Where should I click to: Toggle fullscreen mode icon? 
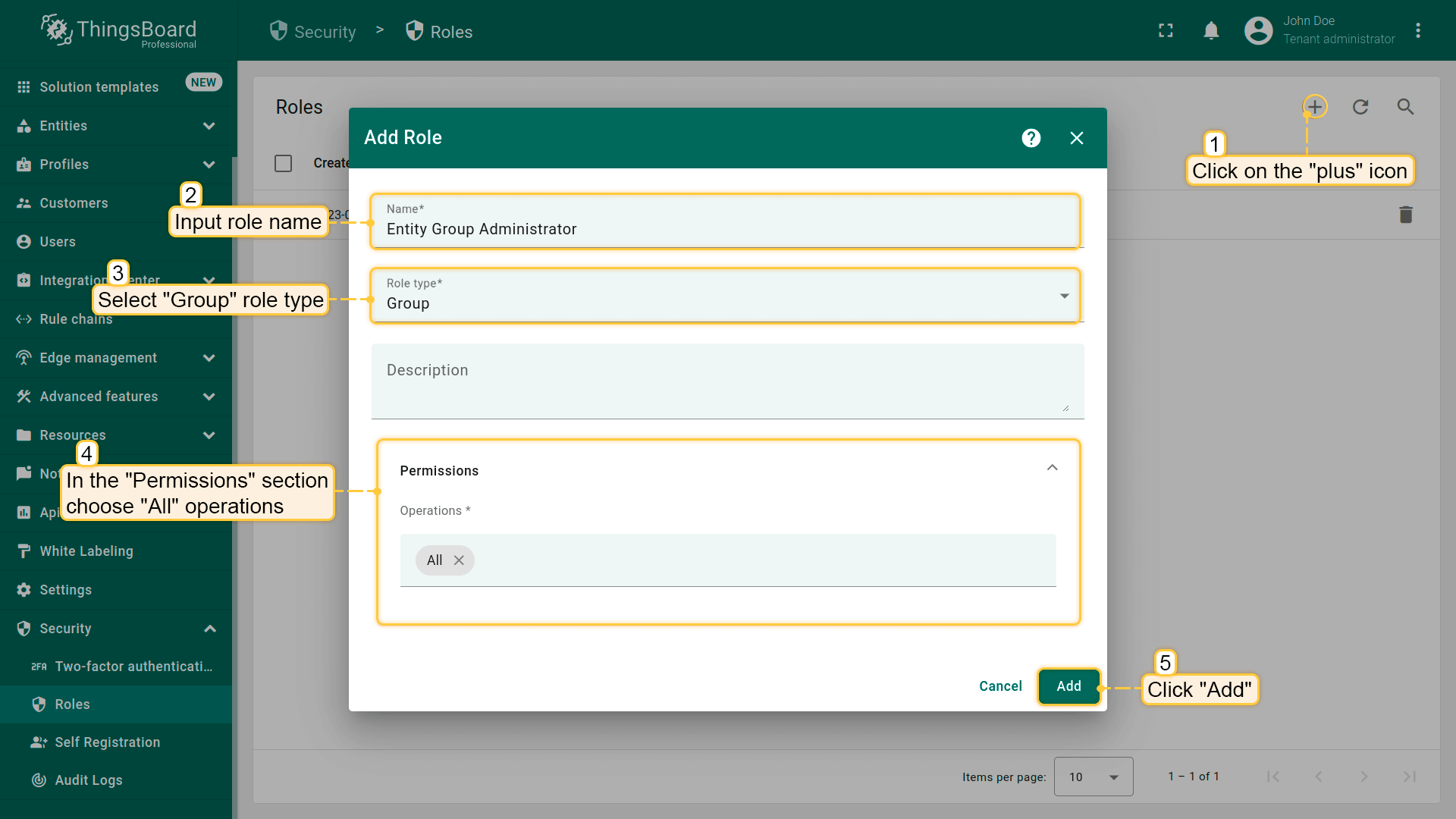pos(1166,31)
